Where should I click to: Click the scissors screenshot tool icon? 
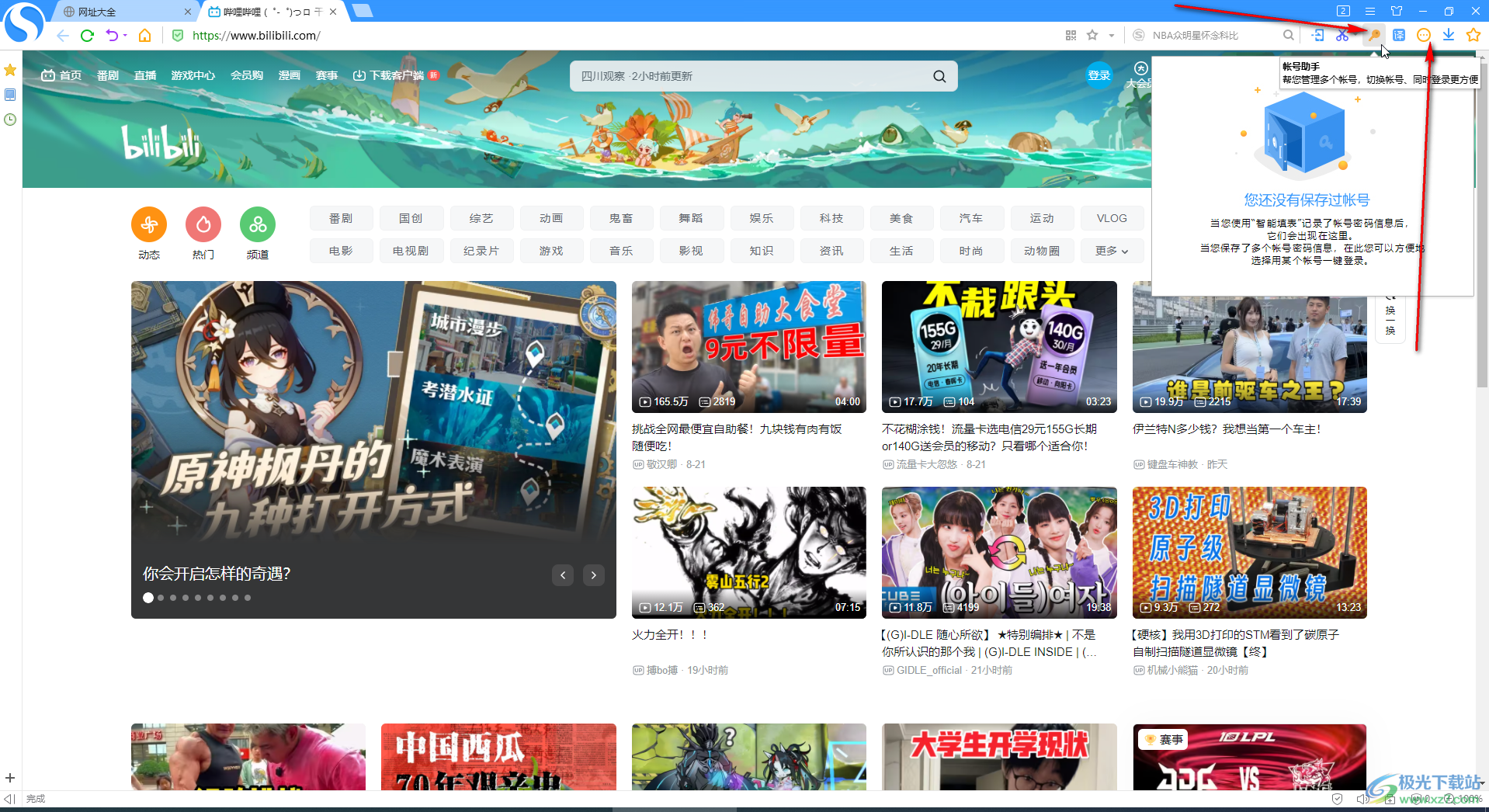tap(1342, 35)
